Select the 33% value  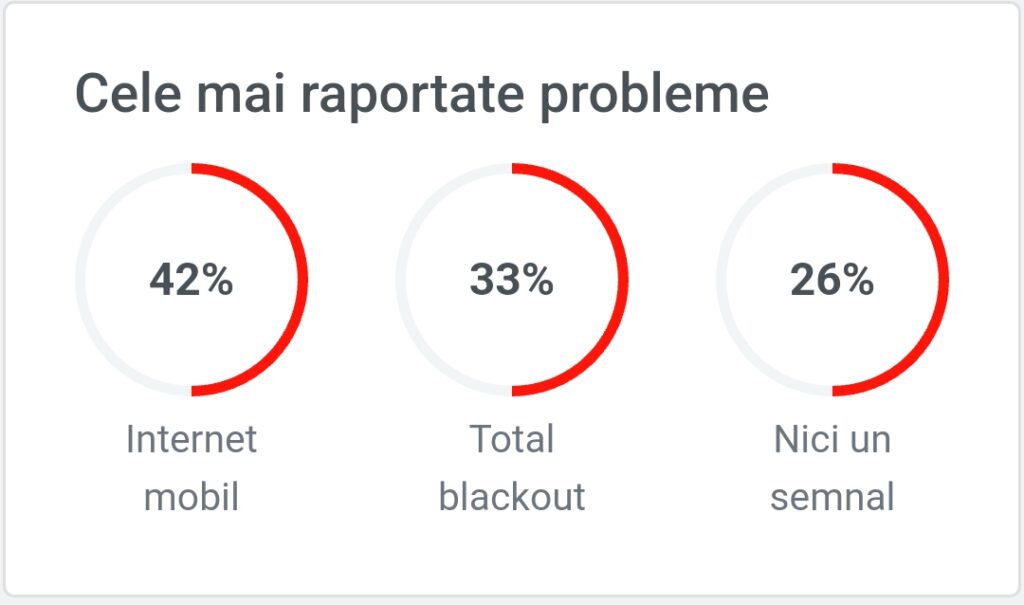pyautogui.click(x=512, y=280)
